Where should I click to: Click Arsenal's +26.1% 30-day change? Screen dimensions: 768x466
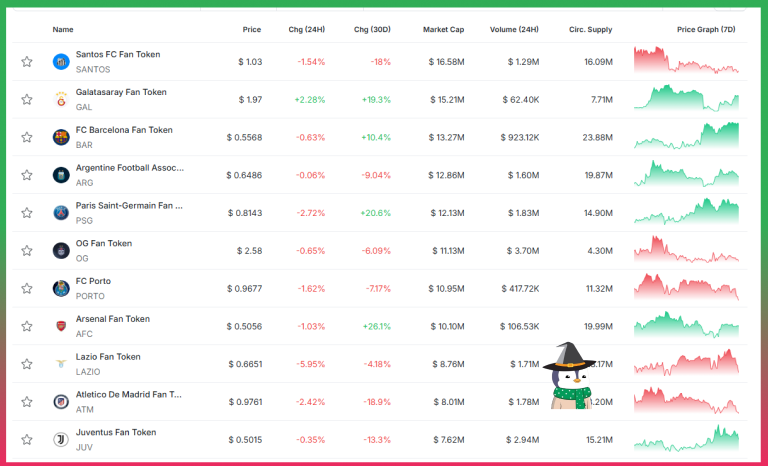click(x=377, y=326)
